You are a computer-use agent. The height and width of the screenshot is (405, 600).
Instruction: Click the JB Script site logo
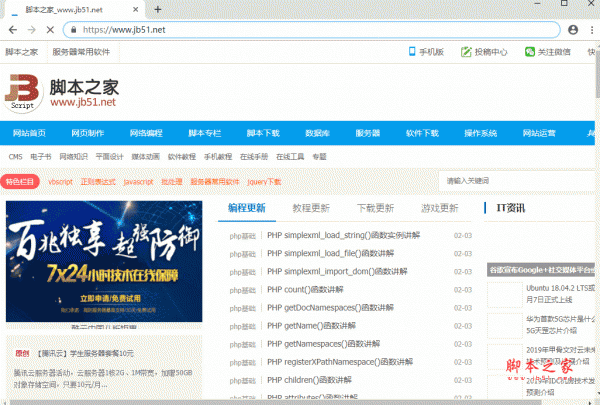tap(23, 93)
